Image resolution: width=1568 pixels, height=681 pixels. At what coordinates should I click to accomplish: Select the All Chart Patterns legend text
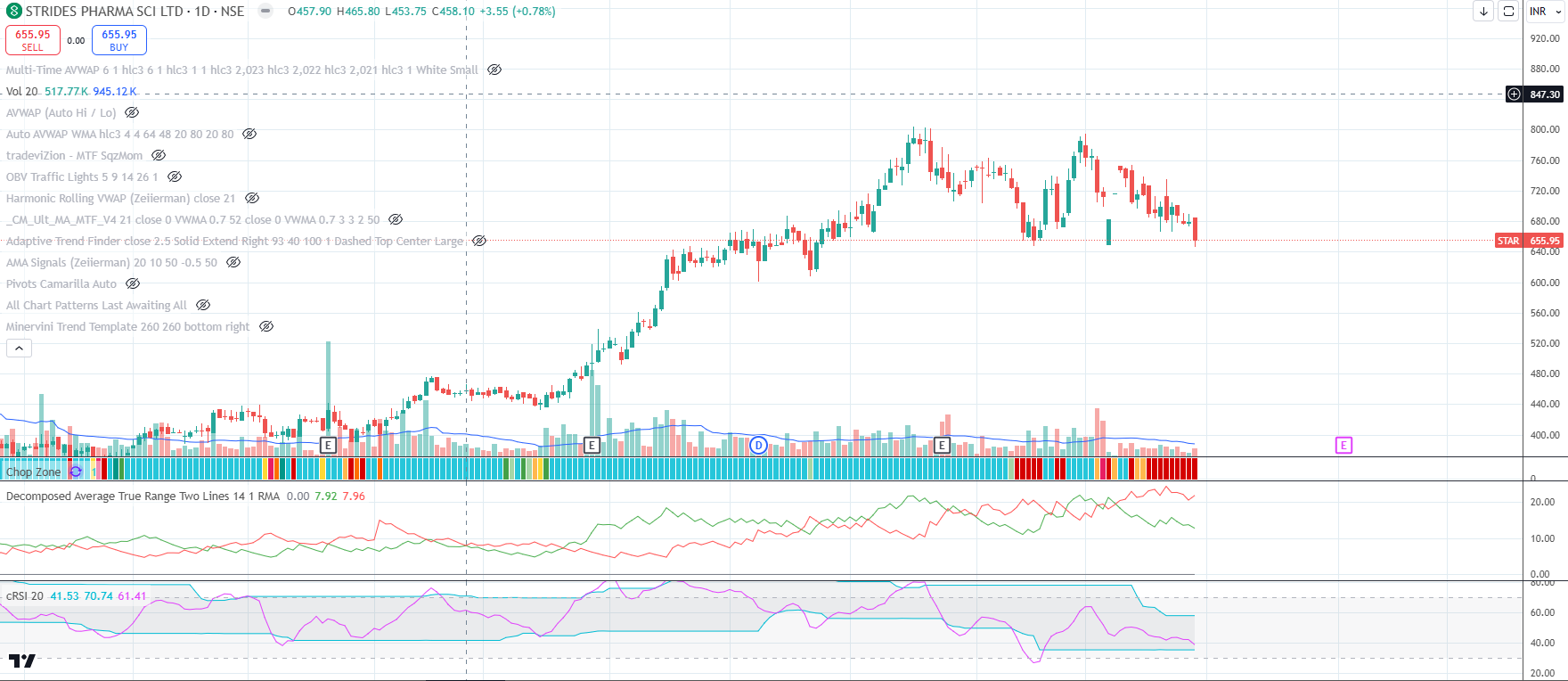(x=96, y=305)
